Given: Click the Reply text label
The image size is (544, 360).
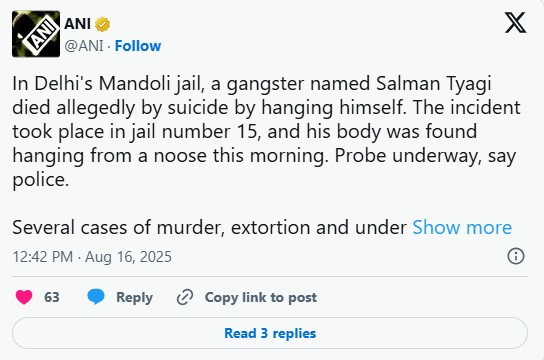Looking at the screenshot, I should coord(134,298).
